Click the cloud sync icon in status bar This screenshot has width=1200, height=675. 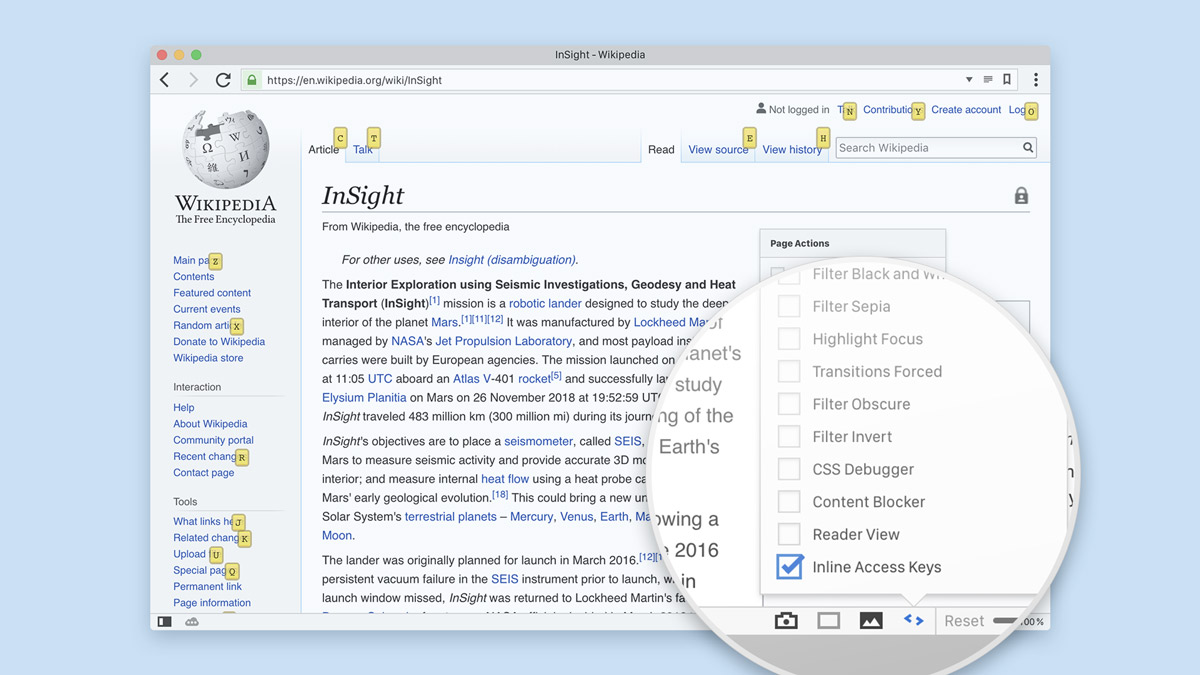click(192, 622)
